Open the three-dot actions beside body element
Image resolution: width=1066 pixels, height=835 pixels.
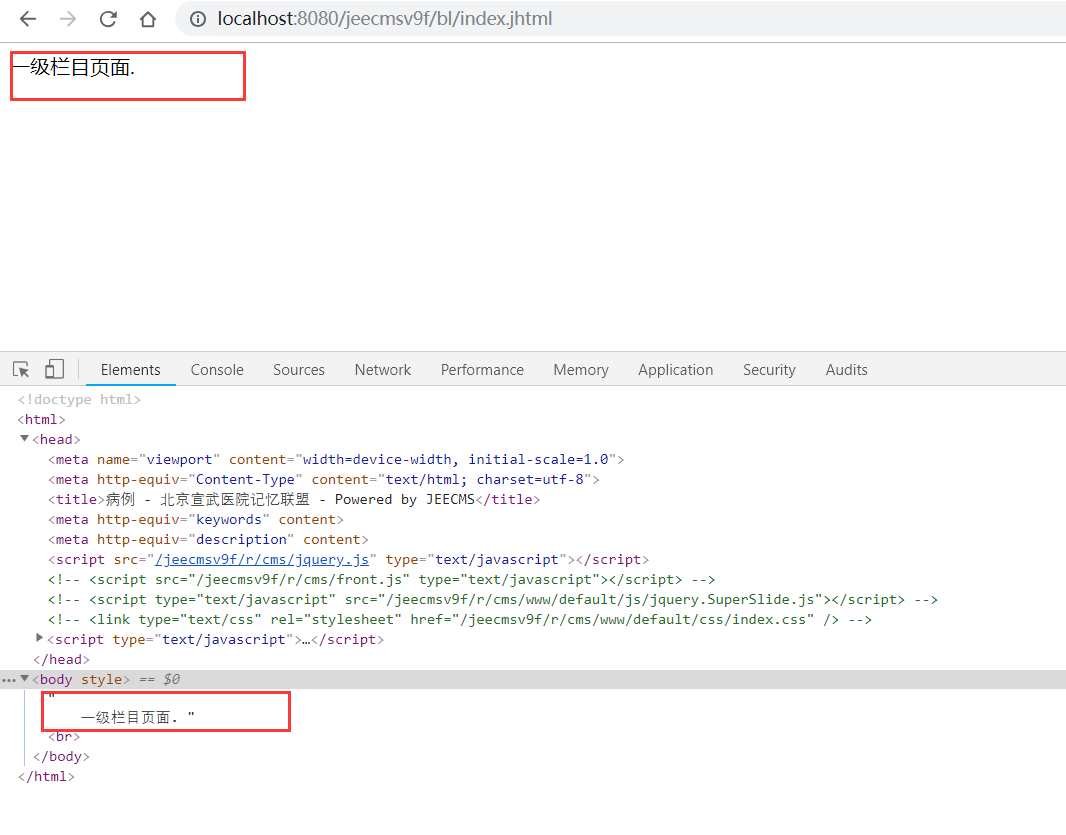pyautogui.click(x=9, y=680)
